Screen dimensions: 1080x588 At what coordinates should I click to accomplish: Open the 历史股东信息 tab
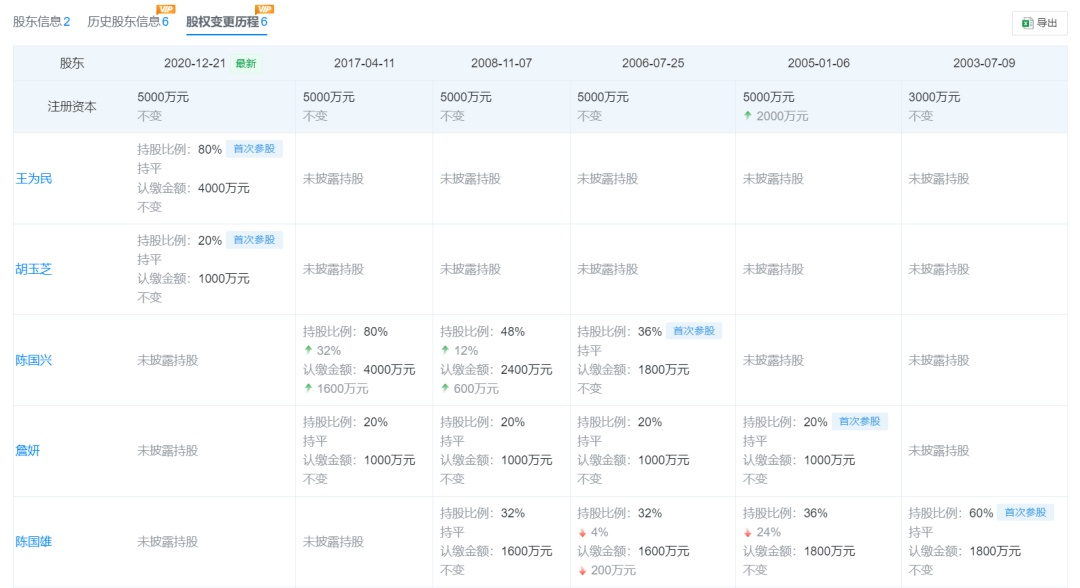click(126, 21)
